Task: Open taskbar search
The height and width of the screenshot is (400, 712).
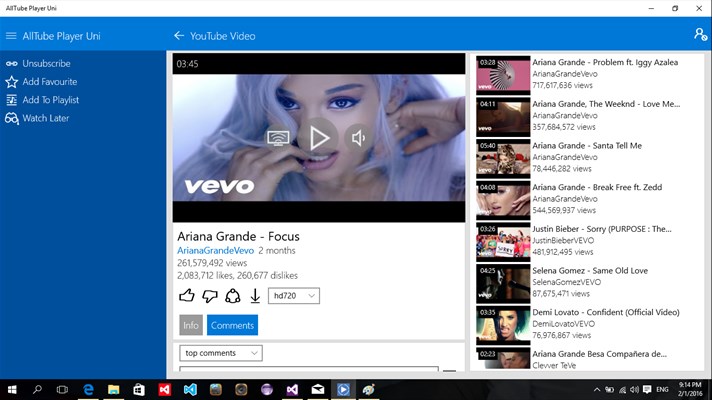Action: [x=37, y=390]
